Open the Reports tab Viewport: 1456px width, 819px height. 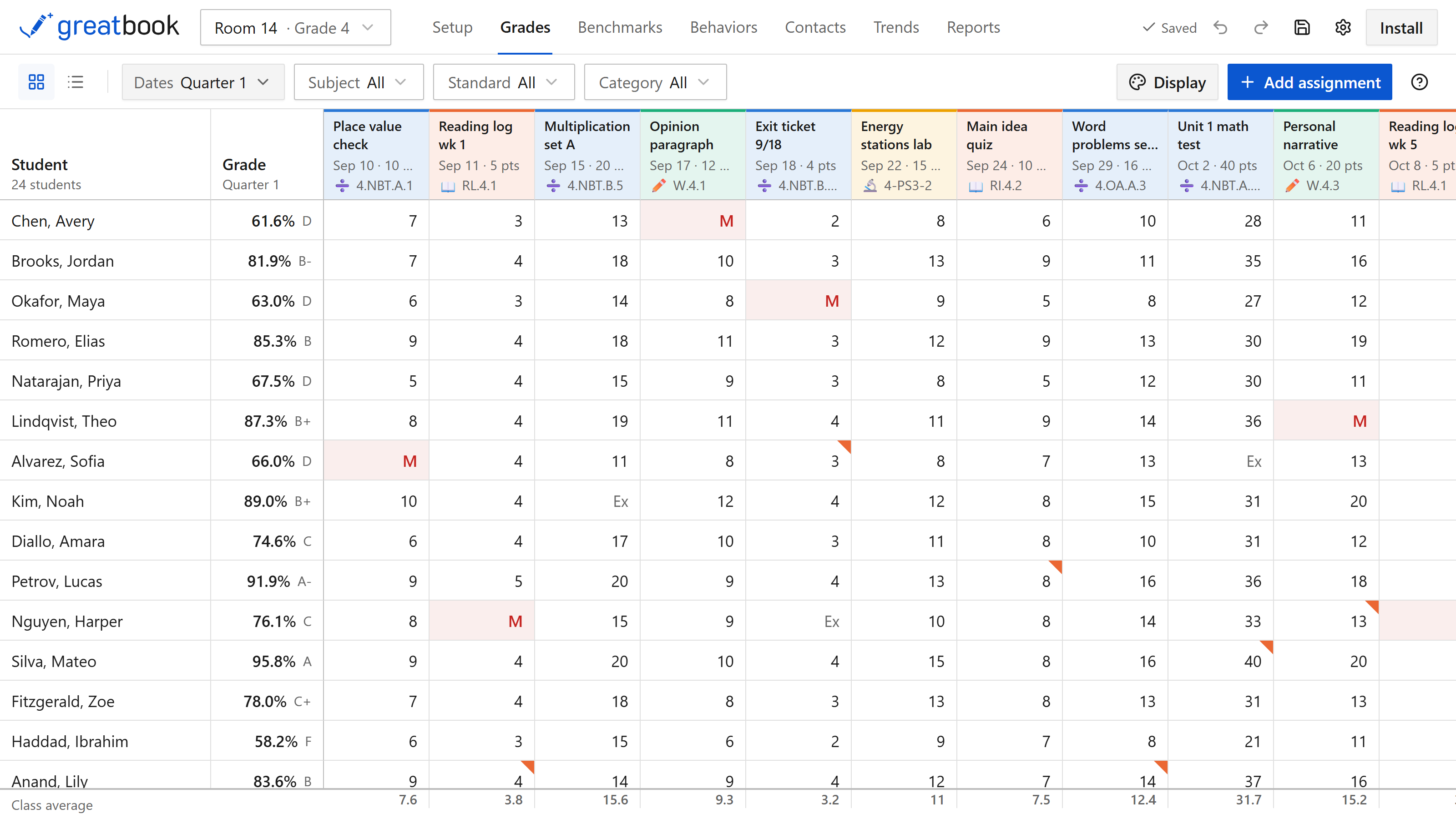pyautogui.click(x=973, y=27)
